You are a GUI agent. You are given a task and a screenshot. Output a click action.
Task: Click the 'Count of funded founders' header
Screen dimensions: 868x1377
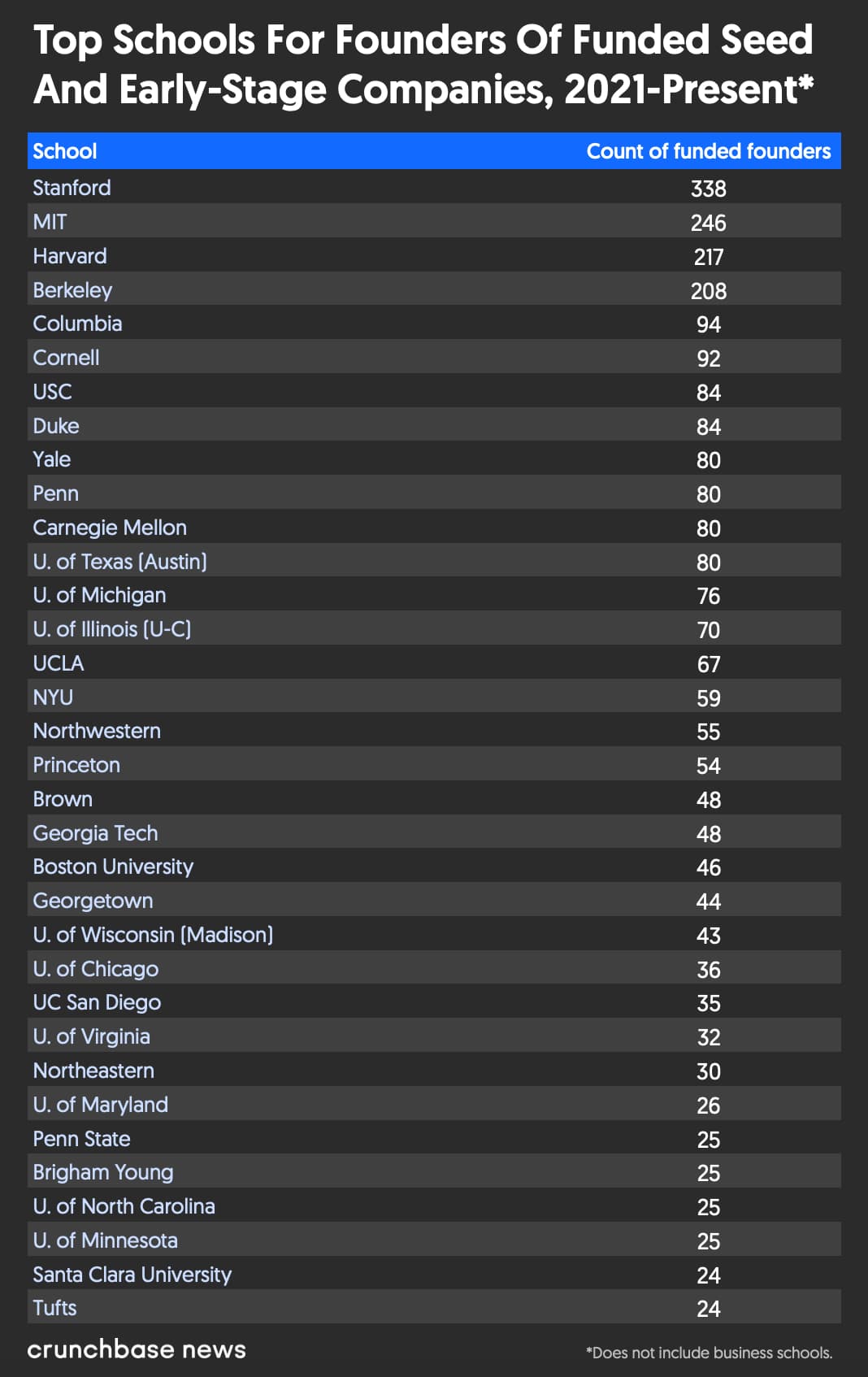(x=708, y=151)
